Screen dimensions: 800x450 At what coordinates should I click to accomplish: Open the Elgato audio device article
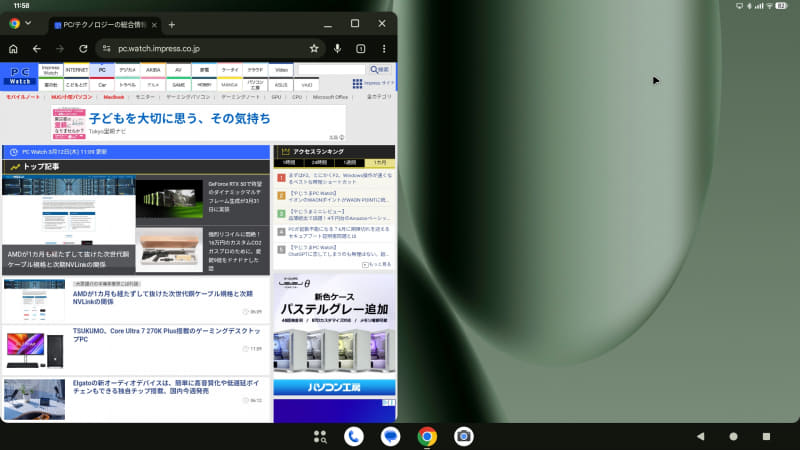click(x=166, y=387)
